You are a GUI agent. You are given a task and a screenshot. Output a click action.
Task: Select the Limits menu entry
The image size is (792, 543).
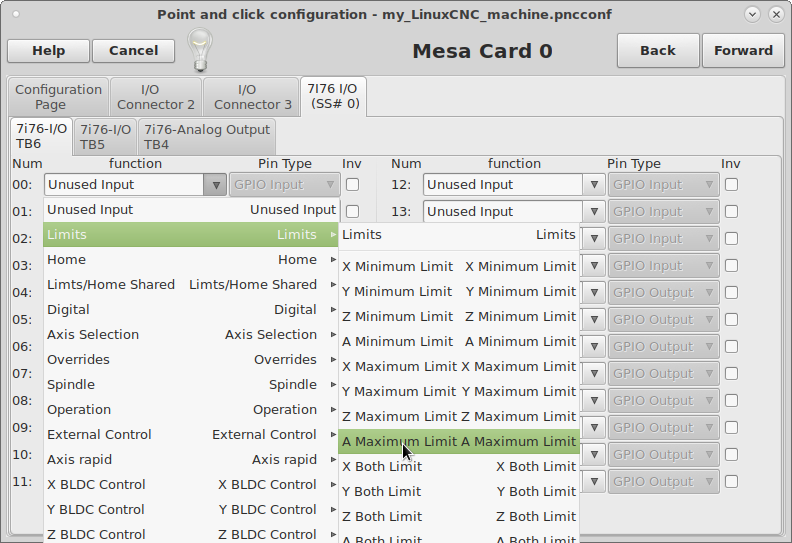(191, 235)
